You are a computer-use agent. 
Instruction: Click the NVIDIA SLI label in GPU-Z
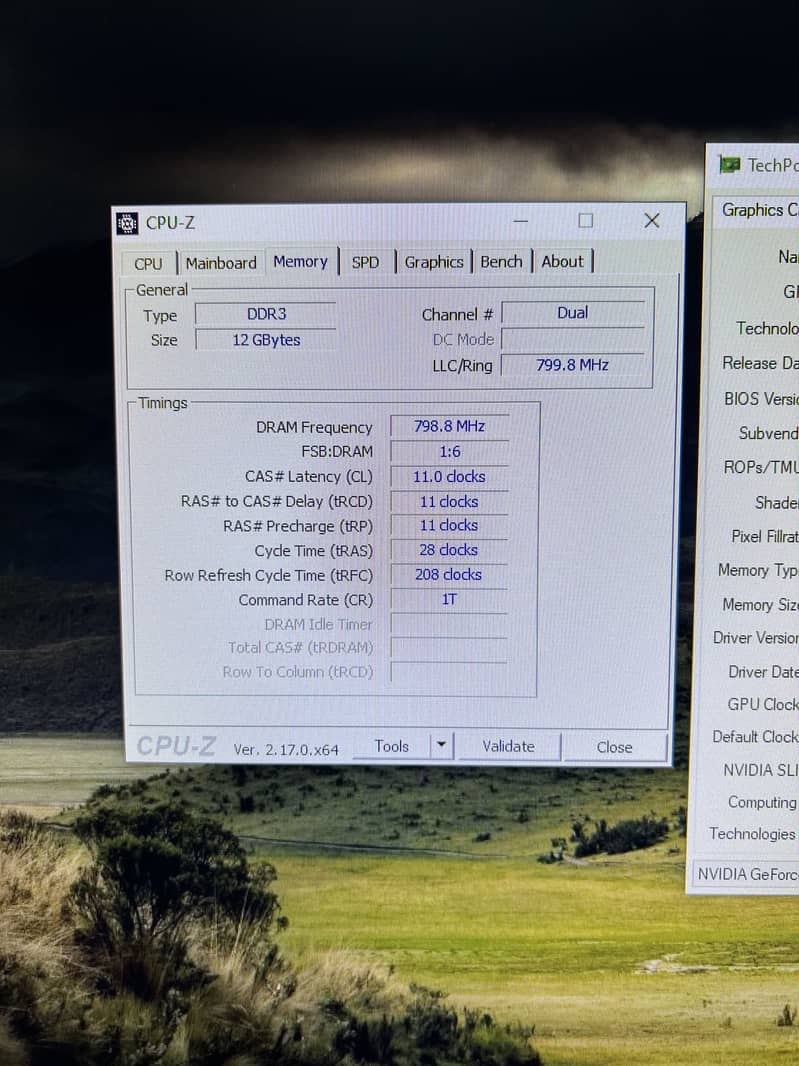(x=761, y=770)
